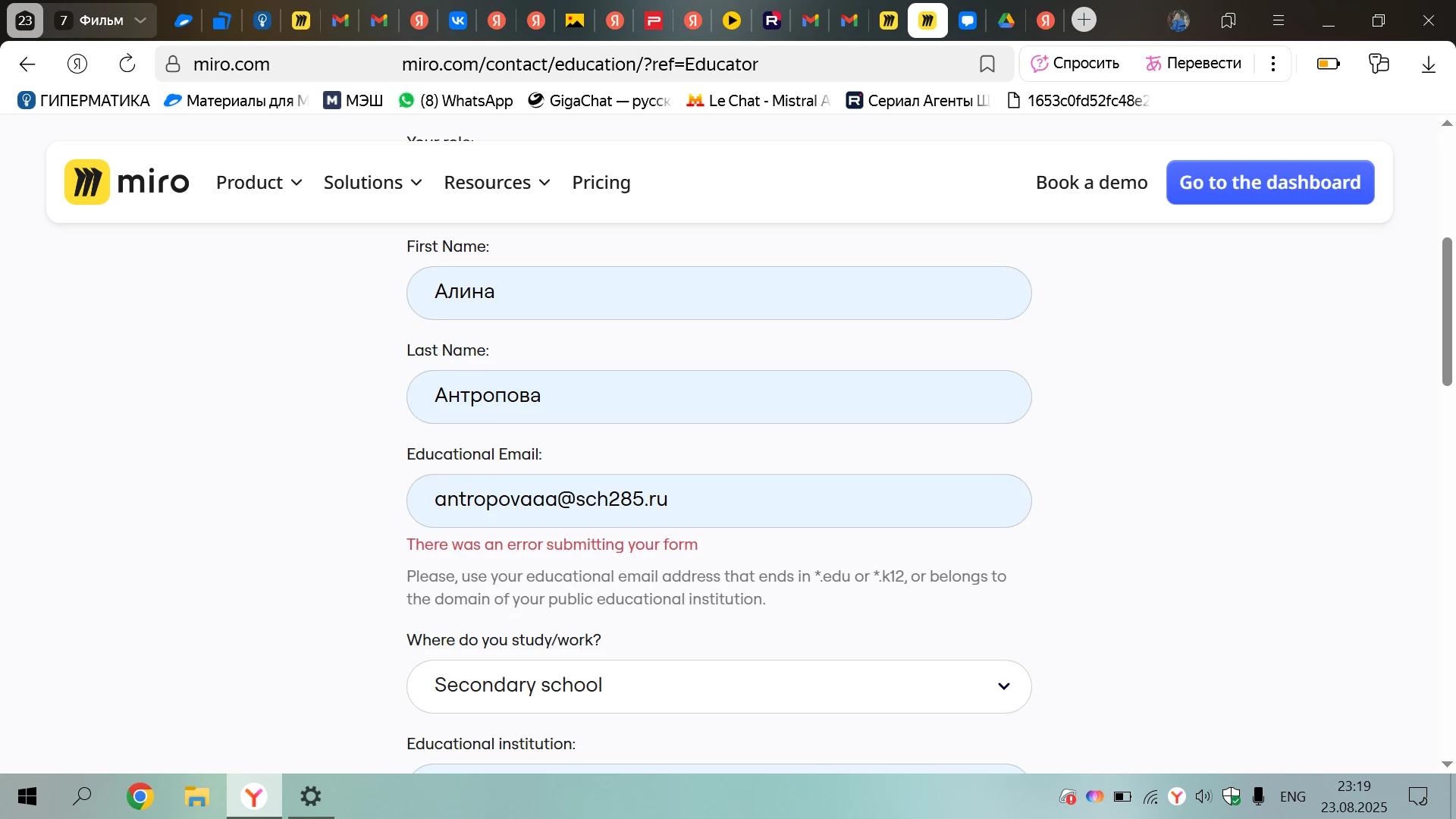Click the battery saver icon in toolbar

coord(1329,64)
